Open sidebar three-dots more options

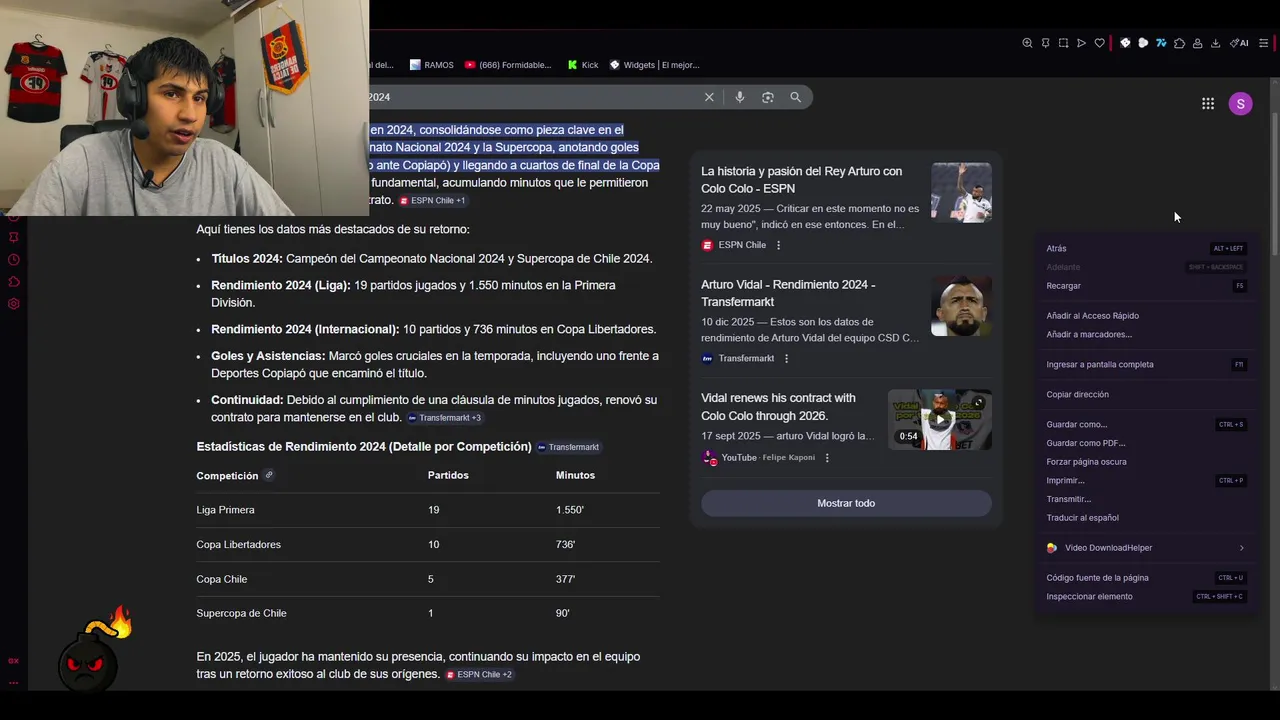point(14,682)
